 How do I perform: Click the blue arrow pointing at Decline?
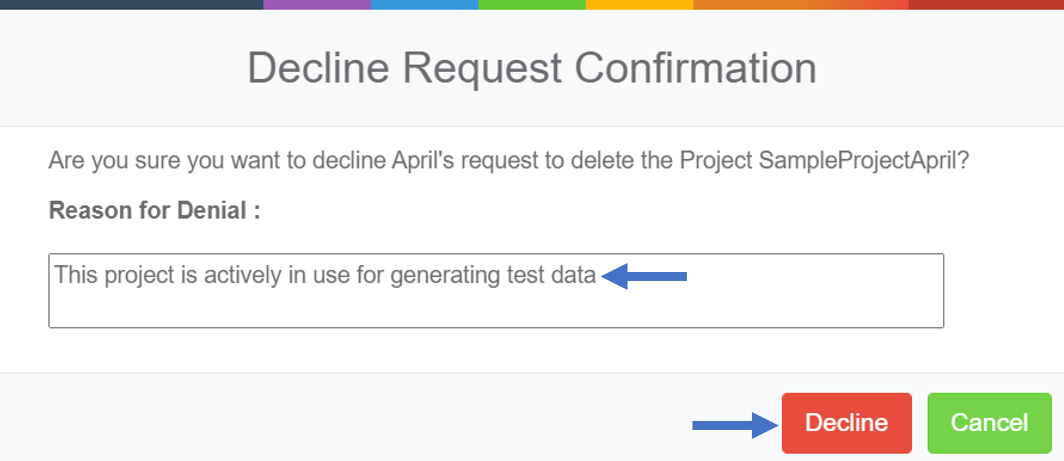point(735,427)
